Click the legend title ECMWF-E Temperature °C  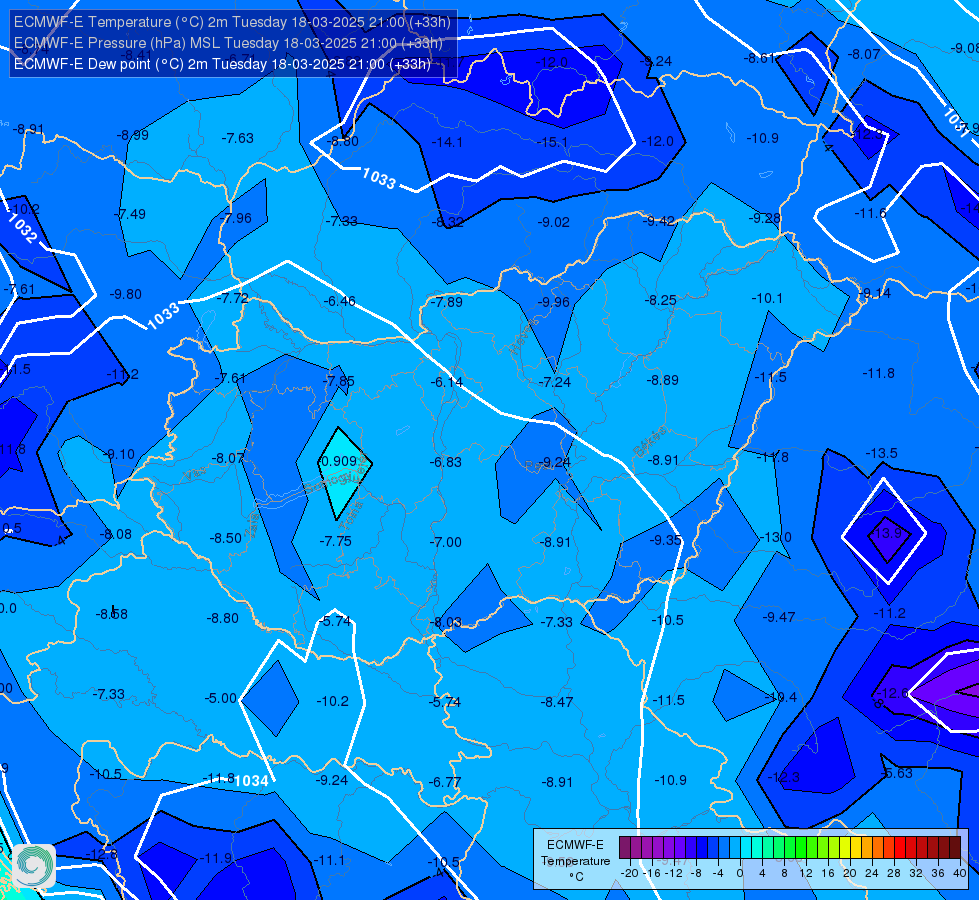pyautogui.click(x=575, y=861)
